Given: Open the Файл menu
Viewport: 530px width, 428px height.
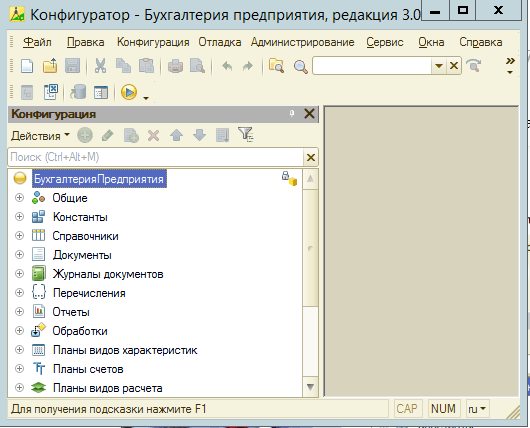Looking at the screenshot, I should click(x=37, y=42).
